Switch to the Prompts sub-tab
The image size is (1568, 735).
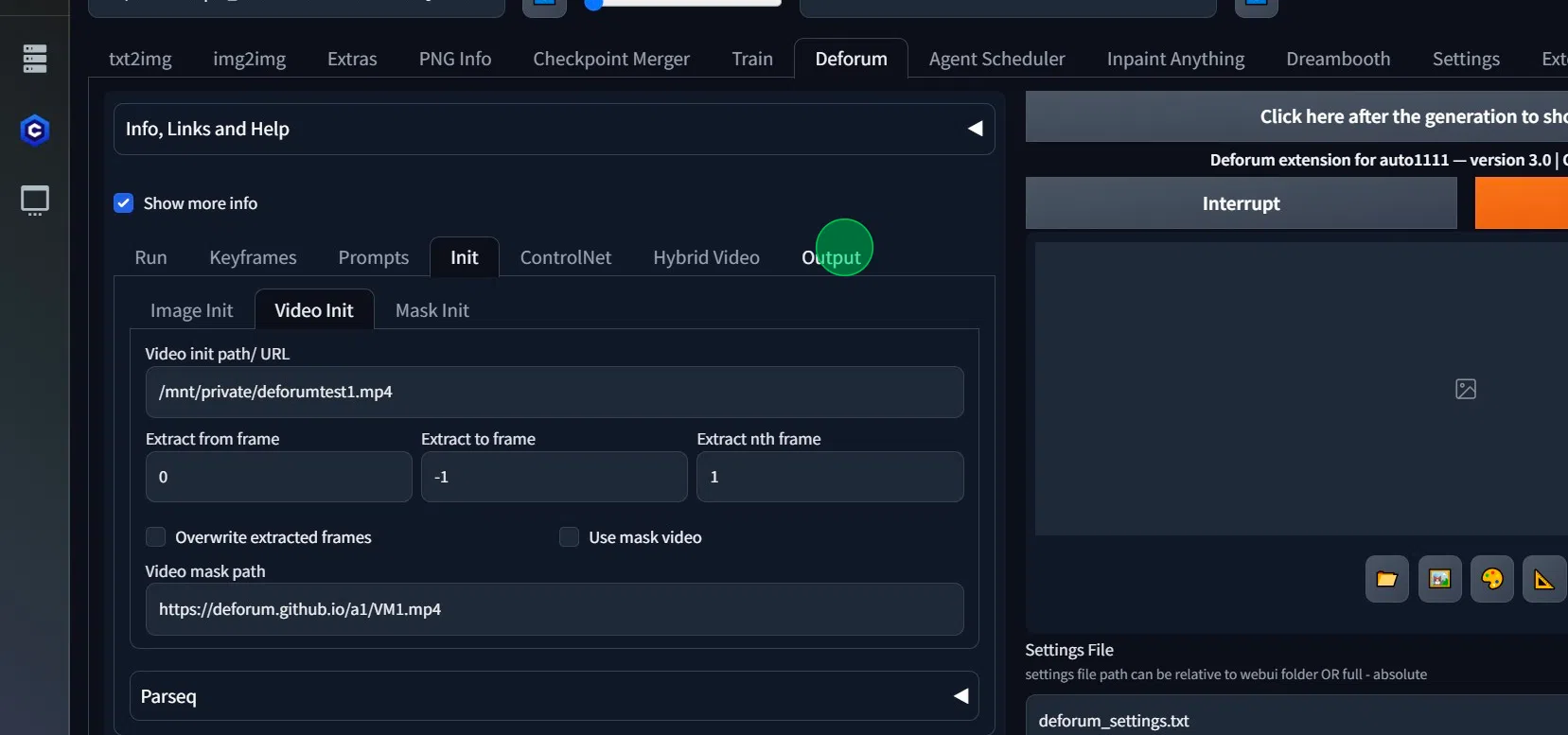(374, 257)
